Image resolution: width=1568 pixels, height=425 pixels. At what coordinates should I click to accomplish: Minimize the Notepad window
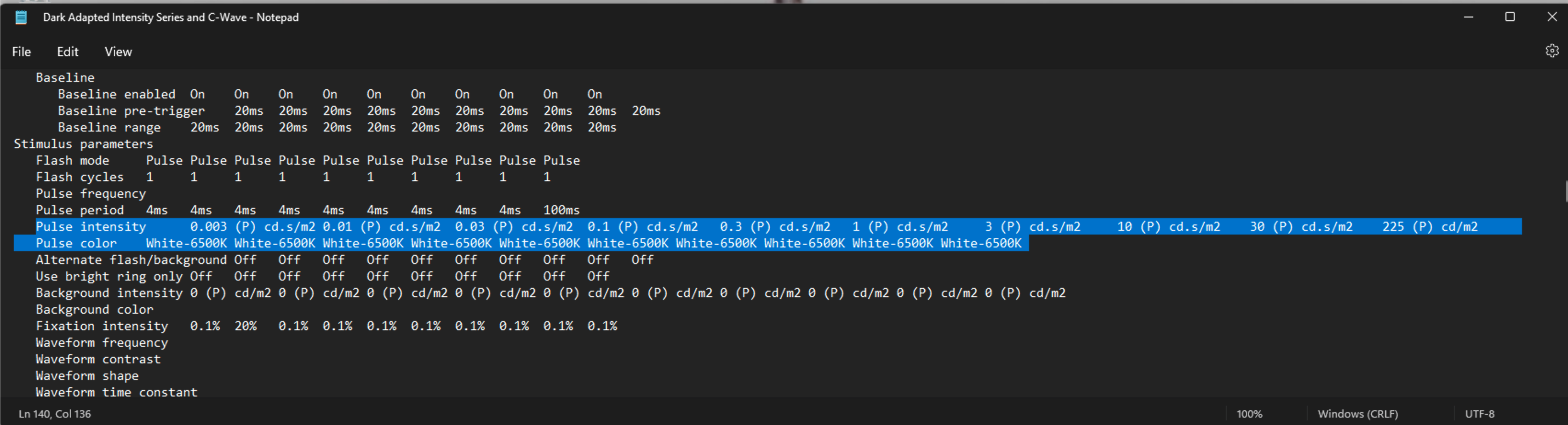1468,17
